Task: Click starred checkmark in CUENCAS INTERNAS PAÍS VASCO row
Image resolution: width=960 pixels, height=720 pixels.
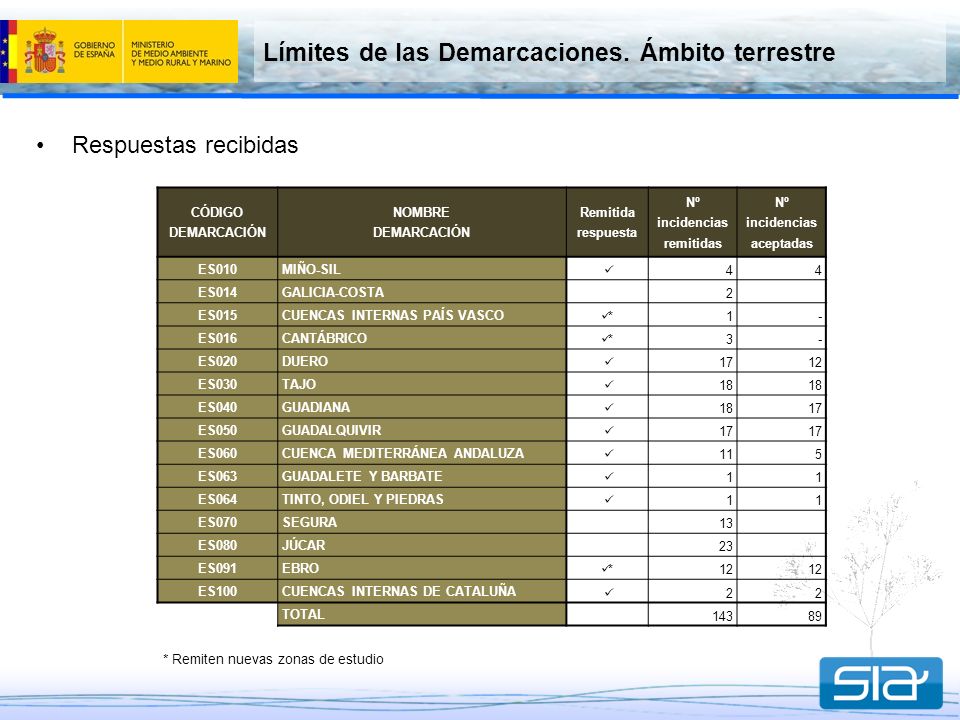Action: click(x=607, y=315)
